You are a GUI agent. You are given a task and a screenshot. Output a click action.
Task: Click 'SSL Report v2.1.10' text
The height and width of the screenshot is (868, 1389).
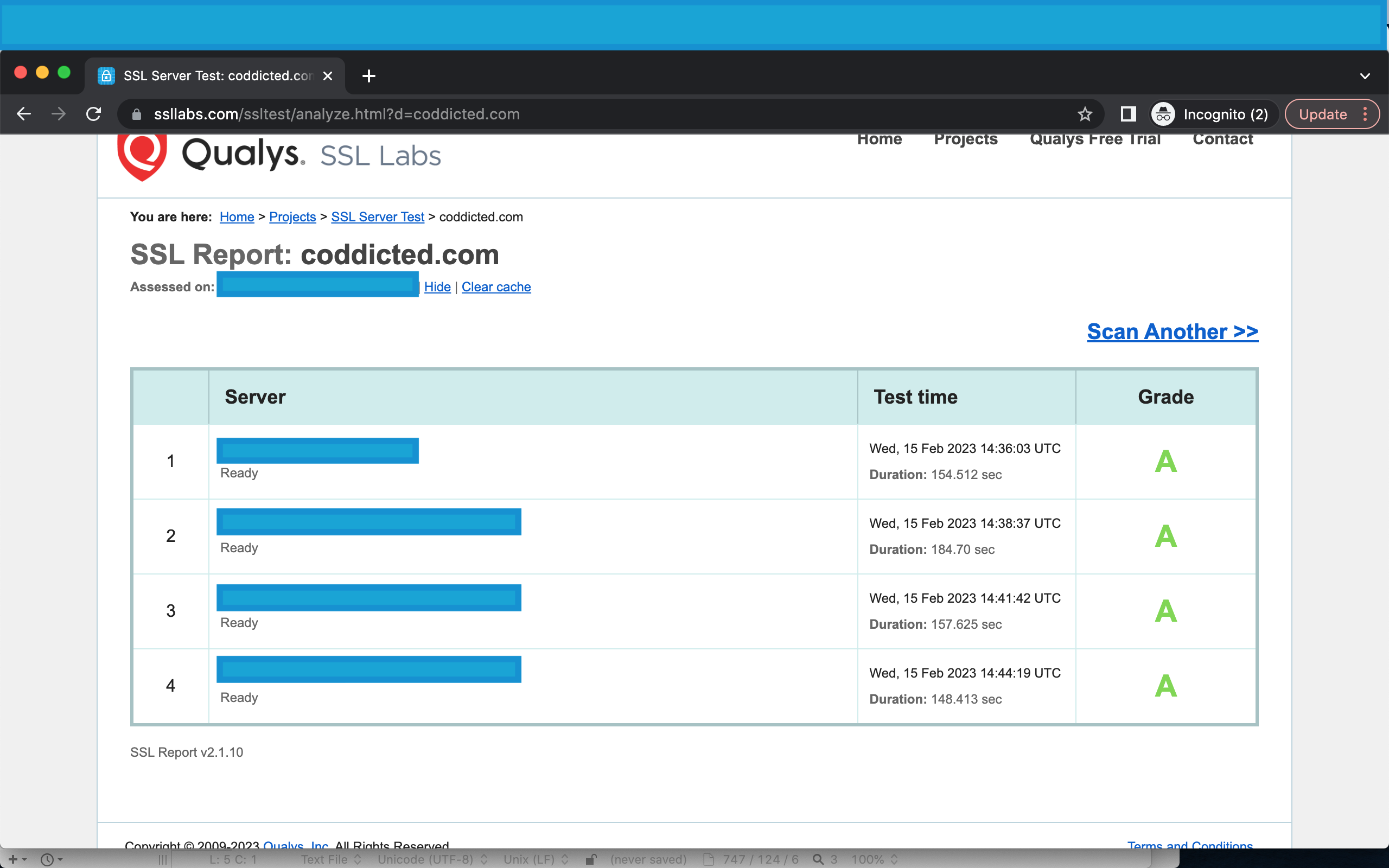(x=187, y=752)
